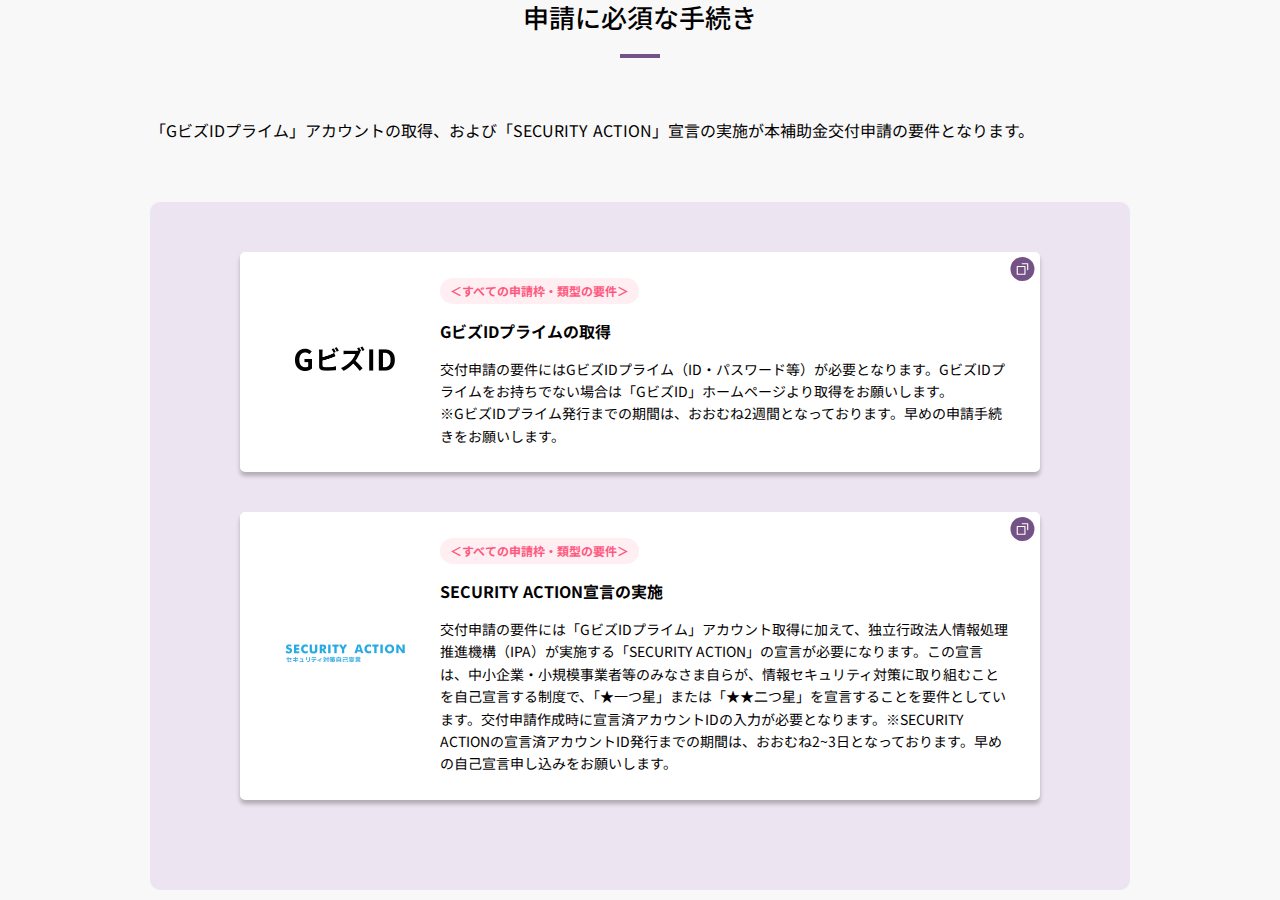
Task: Click the requirement tag above GビズIDプライムの取得
Action: pos(539,291)
